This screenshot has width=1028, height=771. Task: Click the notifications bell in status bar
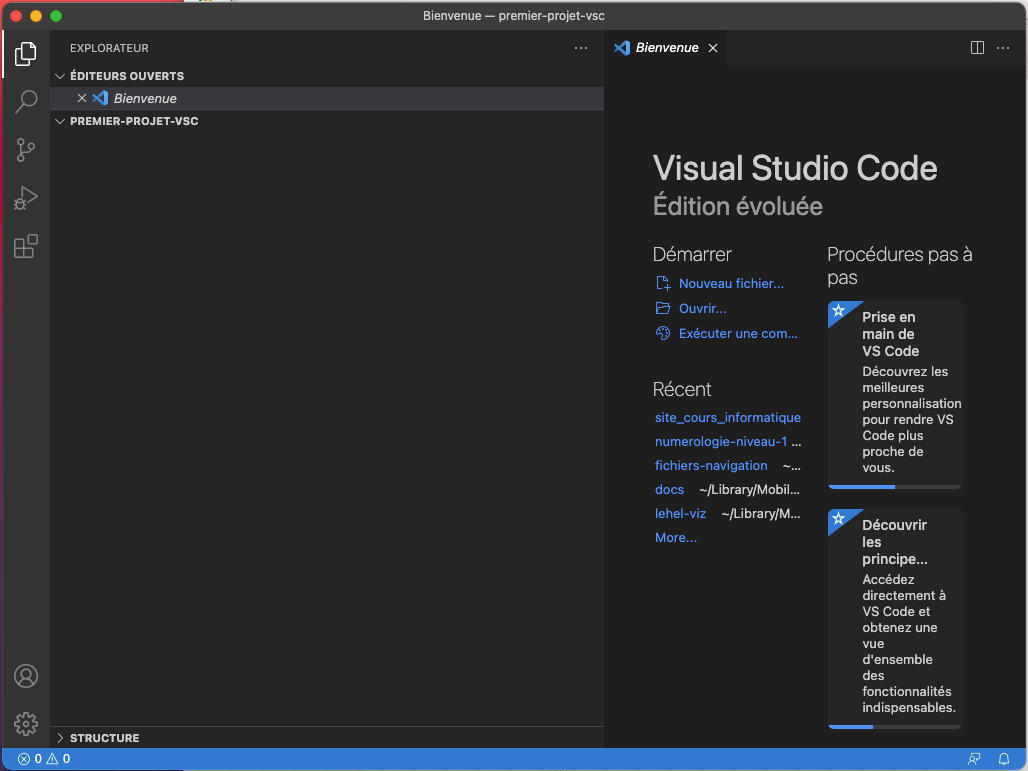1004,759
